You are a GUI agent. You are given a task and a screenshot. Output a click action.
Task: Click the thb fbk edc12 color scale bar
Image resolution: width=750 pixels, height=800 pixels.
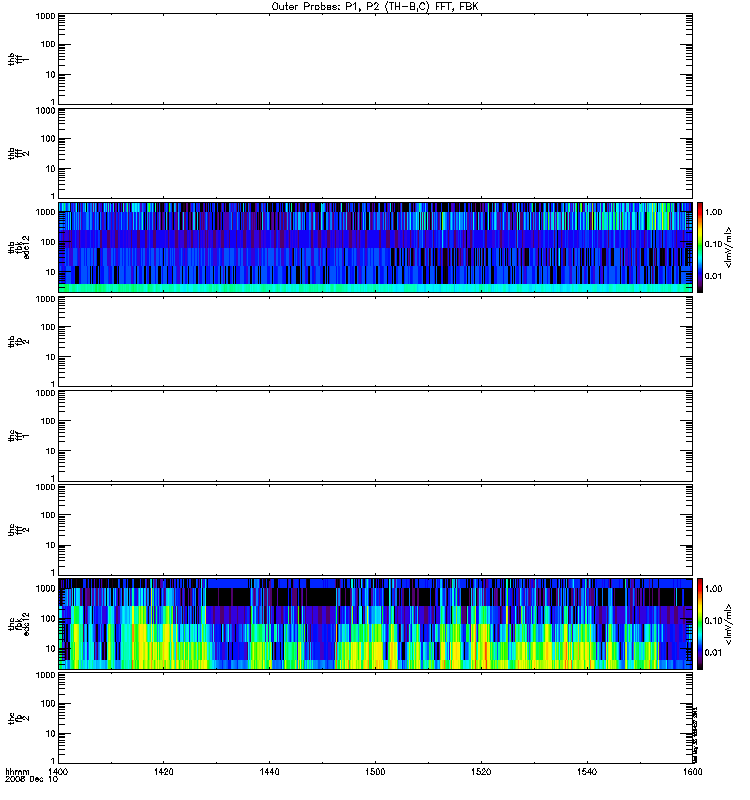pos(700,247)
